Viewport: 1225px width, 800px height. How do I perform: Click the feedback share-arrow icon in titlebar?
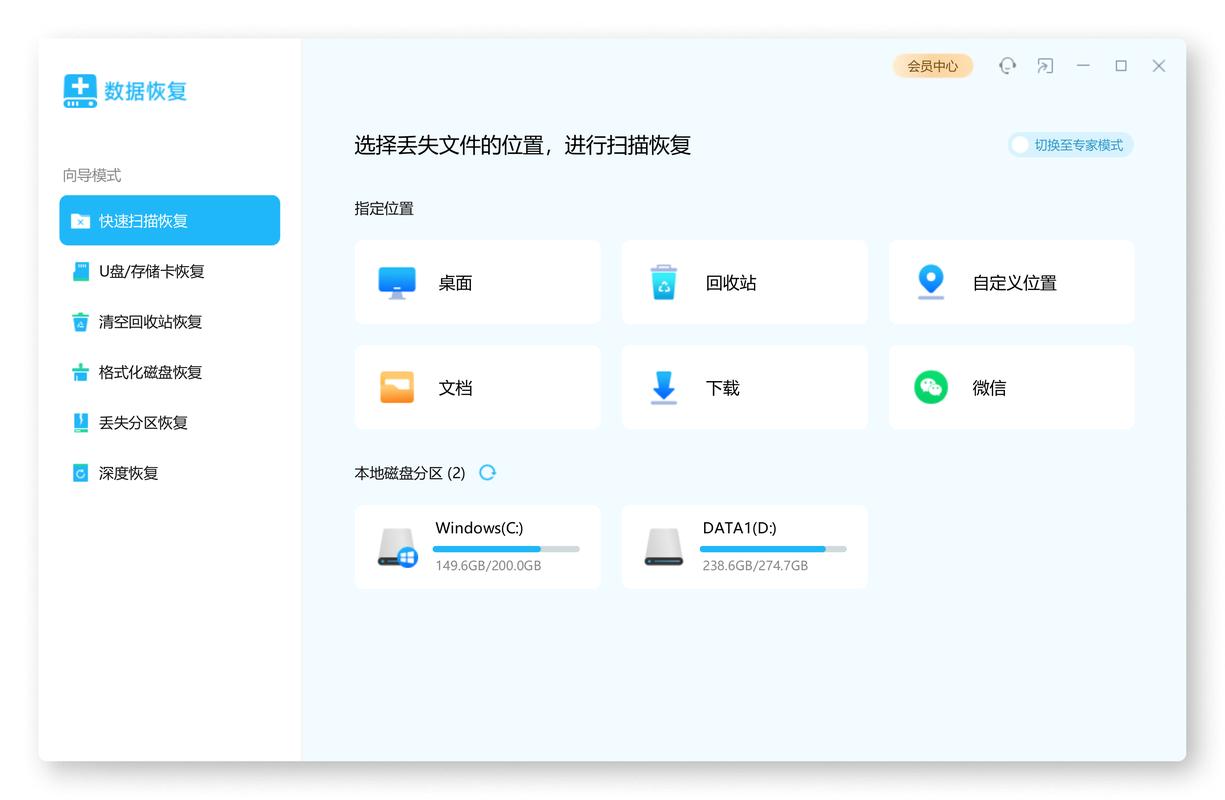coord(1045,65)
